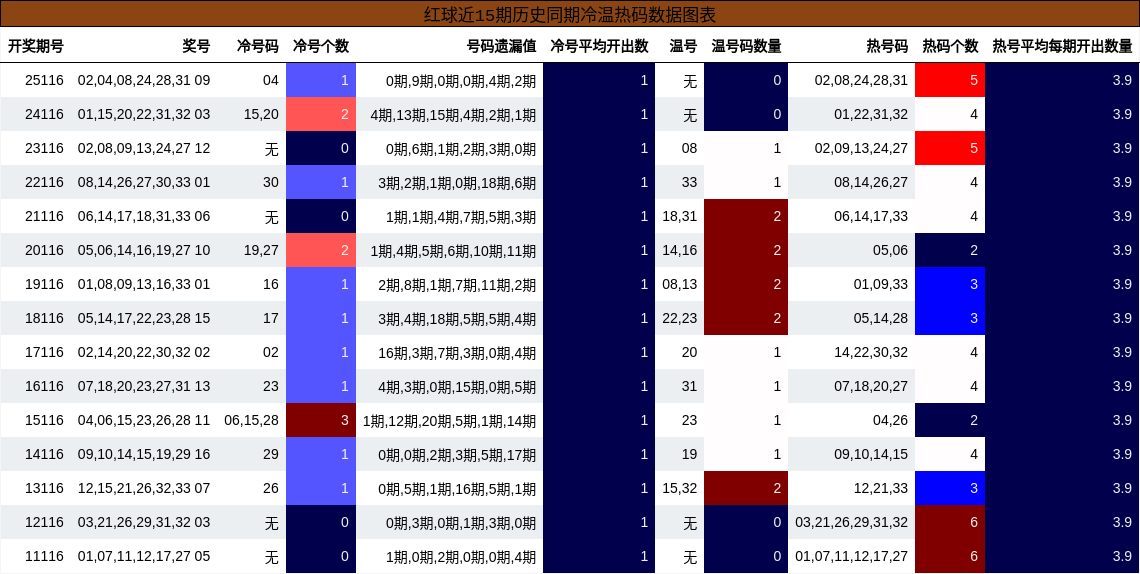Click draw period 11116

[44, 557]
